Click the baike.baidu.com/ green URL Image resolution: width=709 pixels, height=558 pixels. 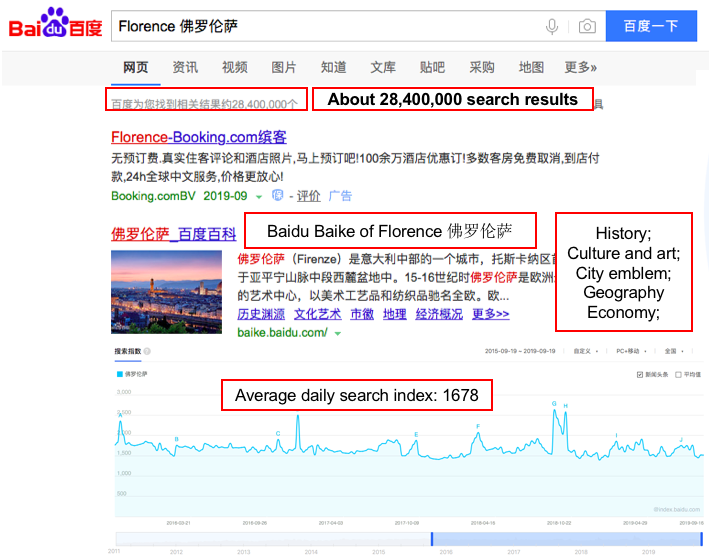(282, 333)
